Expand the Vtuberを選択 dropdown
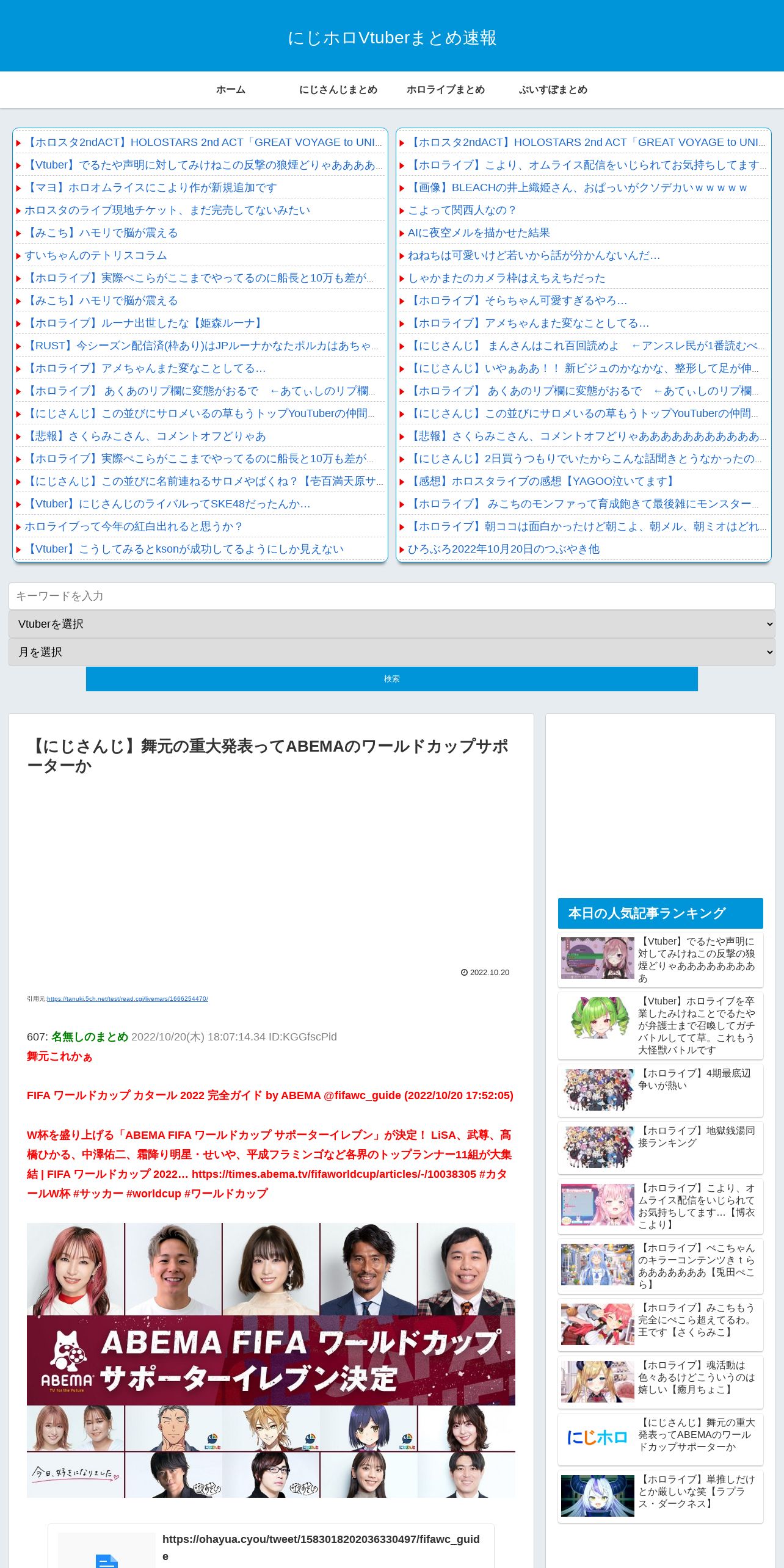 392,624
